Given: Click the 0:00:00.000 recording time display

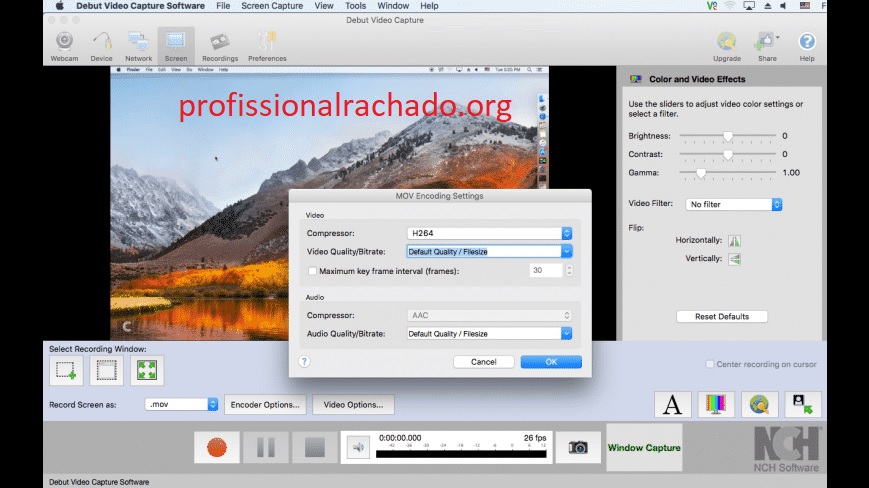Looking at the screenshot, I should pos(400,438).
